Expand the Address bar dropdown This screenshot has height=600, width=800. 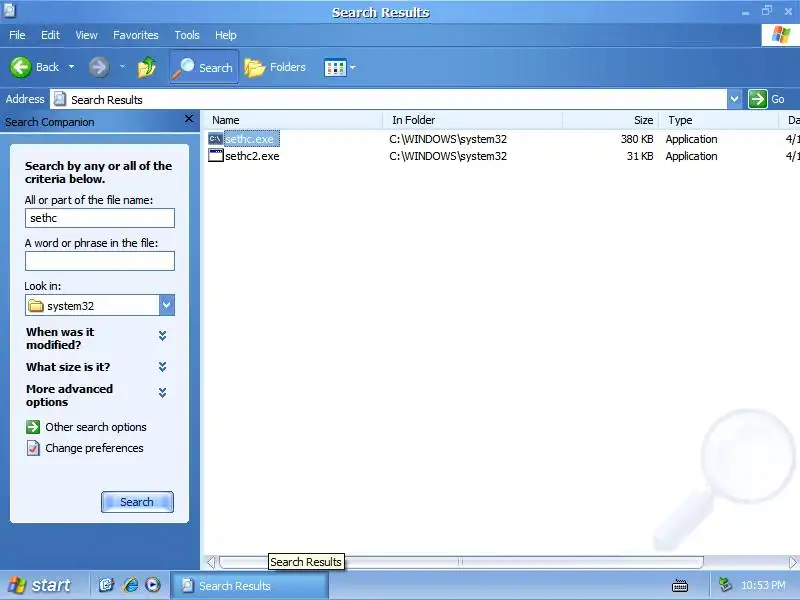click(x=734, y=99)
